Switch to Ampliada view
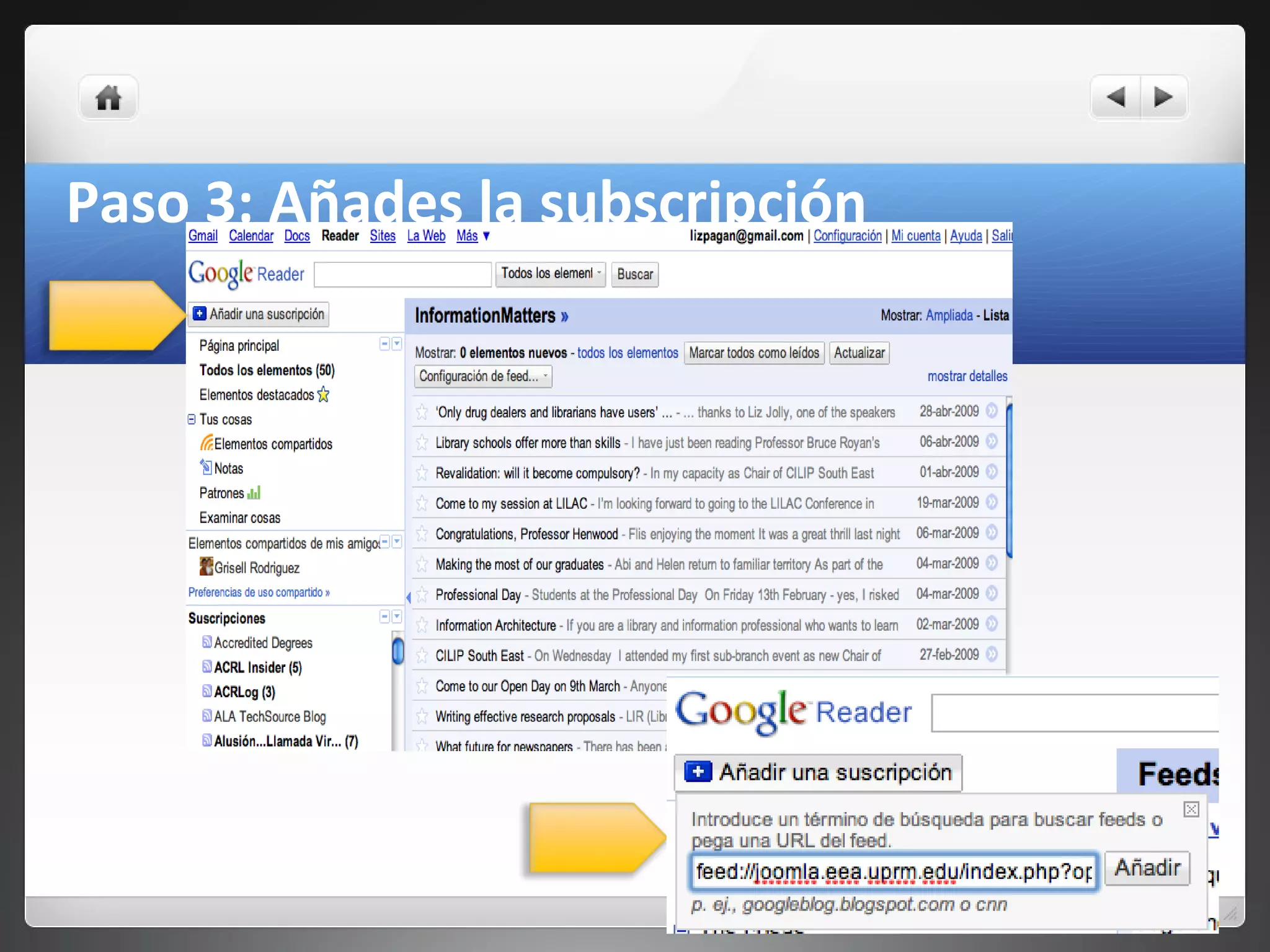The height and width of the screenshot is (952, 1270). pos(949,315)
